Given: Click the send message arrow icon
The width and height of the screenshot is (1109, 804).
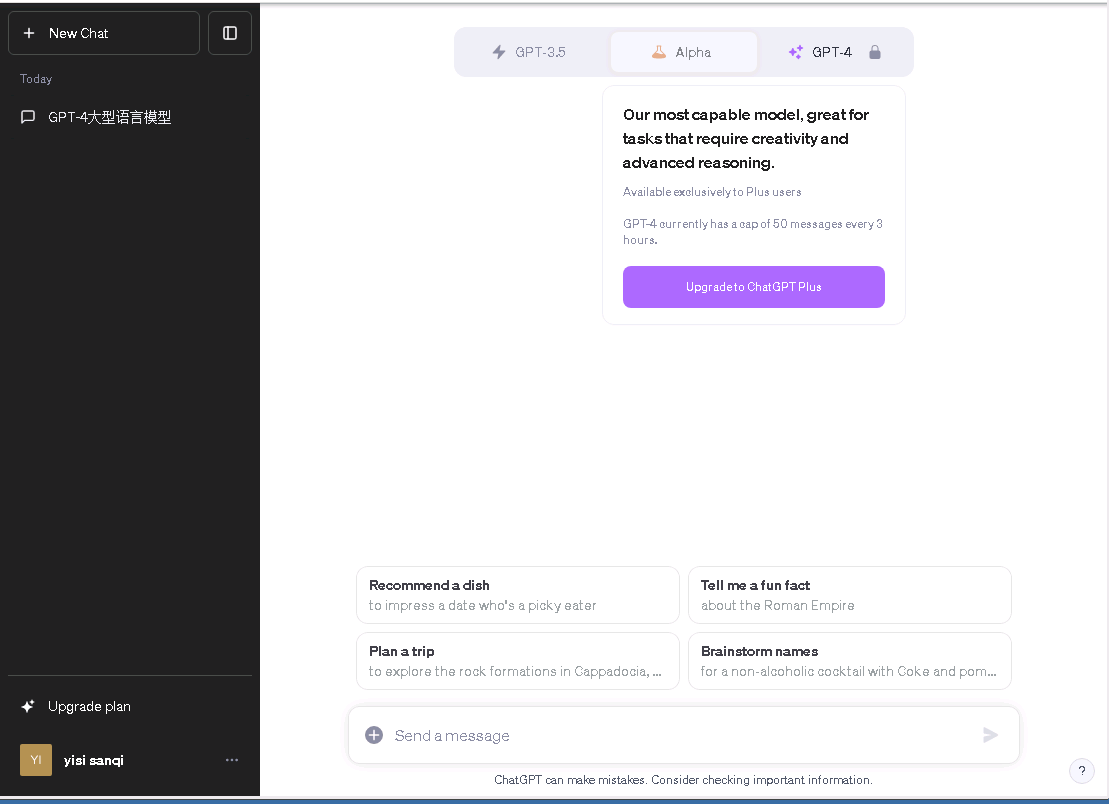Looking at the screenshot, I should [991, 735].
